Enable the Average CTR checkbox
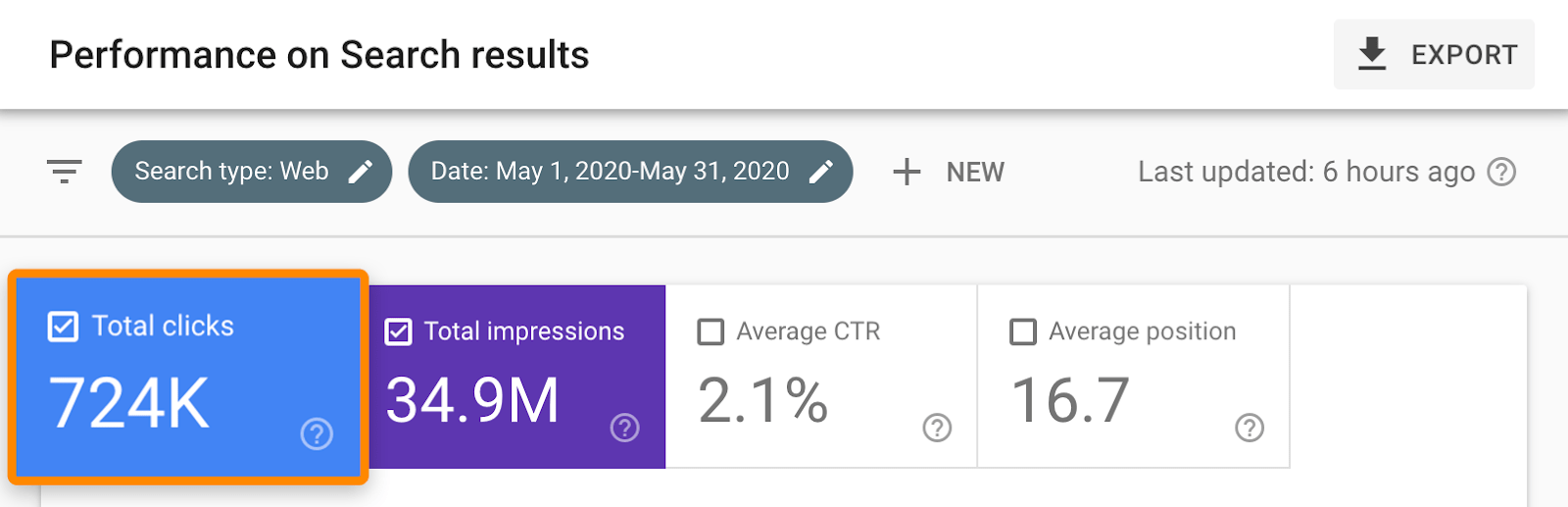Image resolution: width=1568 pixels, height=507 pixels. point(710,332)
